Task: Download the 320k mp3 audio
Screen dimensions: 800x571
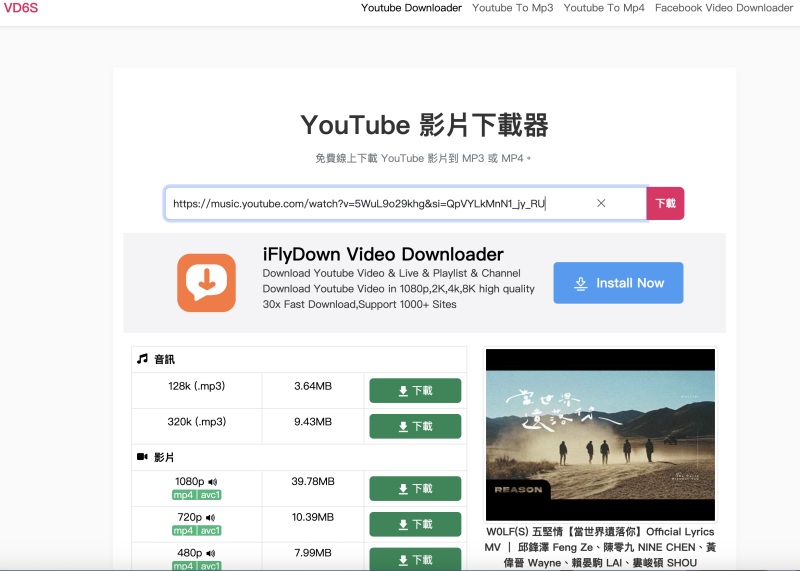Action: [415, 426]
